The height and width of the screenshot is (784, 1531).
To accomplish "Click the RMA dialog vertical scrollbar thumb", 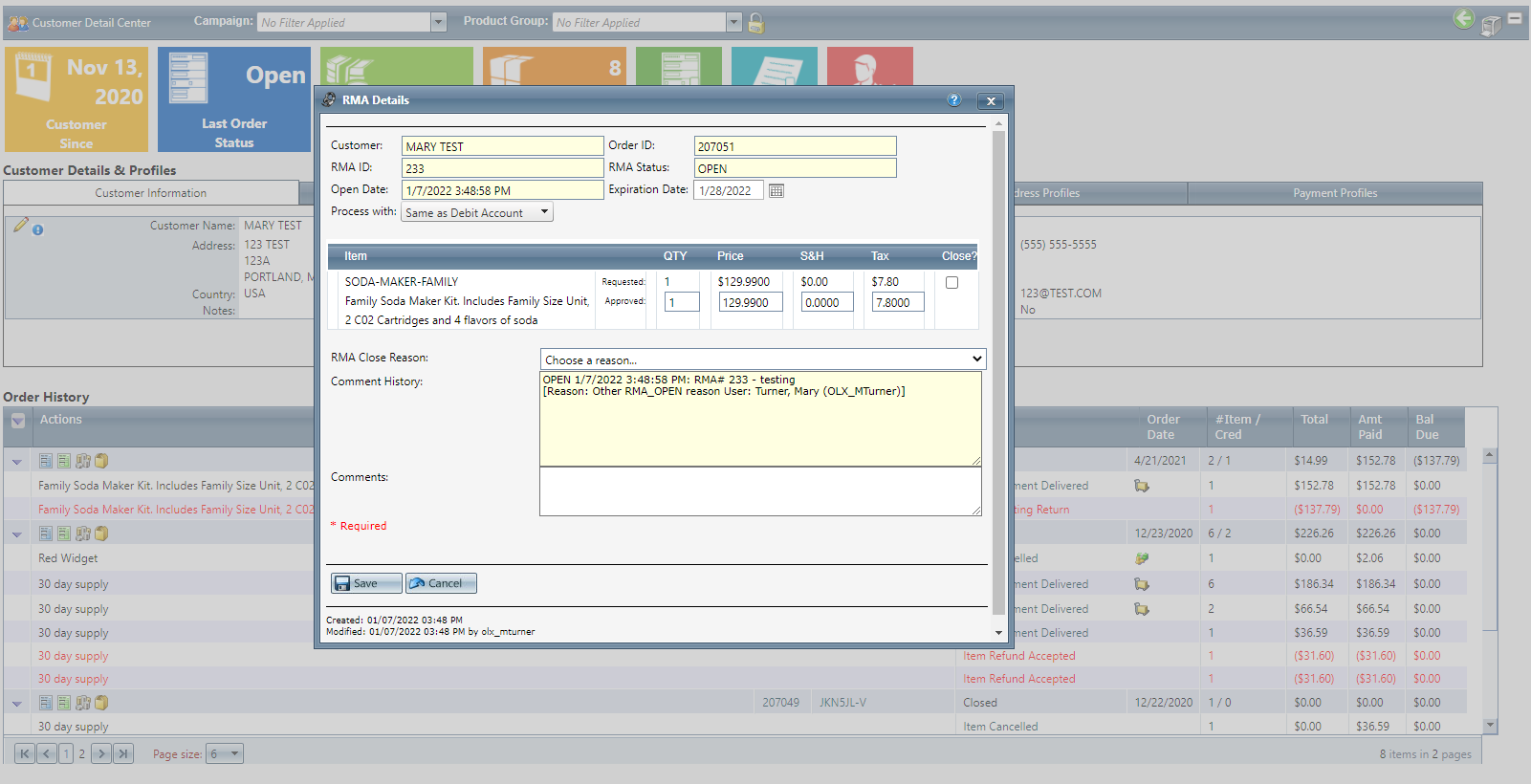I will (x=998, y=373).
